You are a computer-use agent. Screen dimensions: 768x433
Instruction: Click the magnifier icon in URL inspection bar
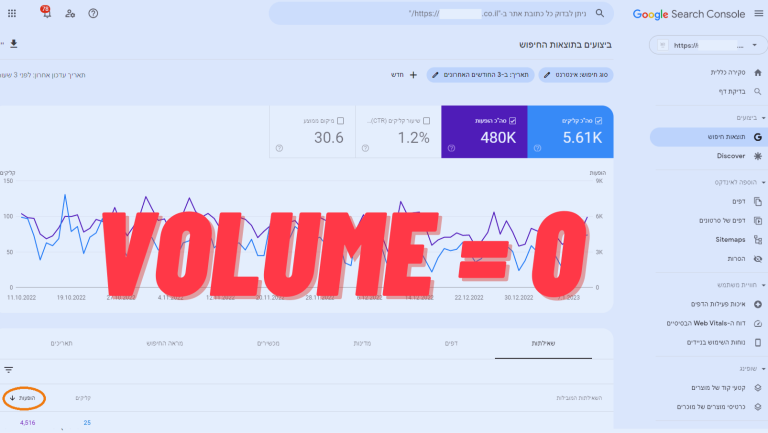click(x=600, y=13)
